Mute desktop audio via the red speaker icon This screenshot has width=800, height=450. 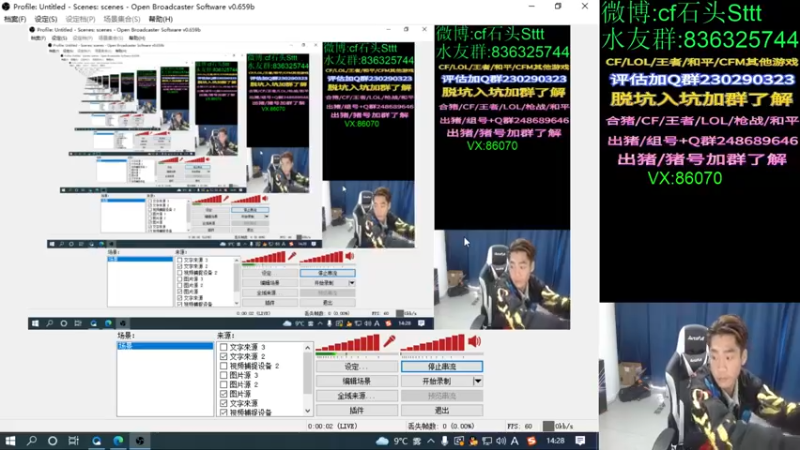474,341
